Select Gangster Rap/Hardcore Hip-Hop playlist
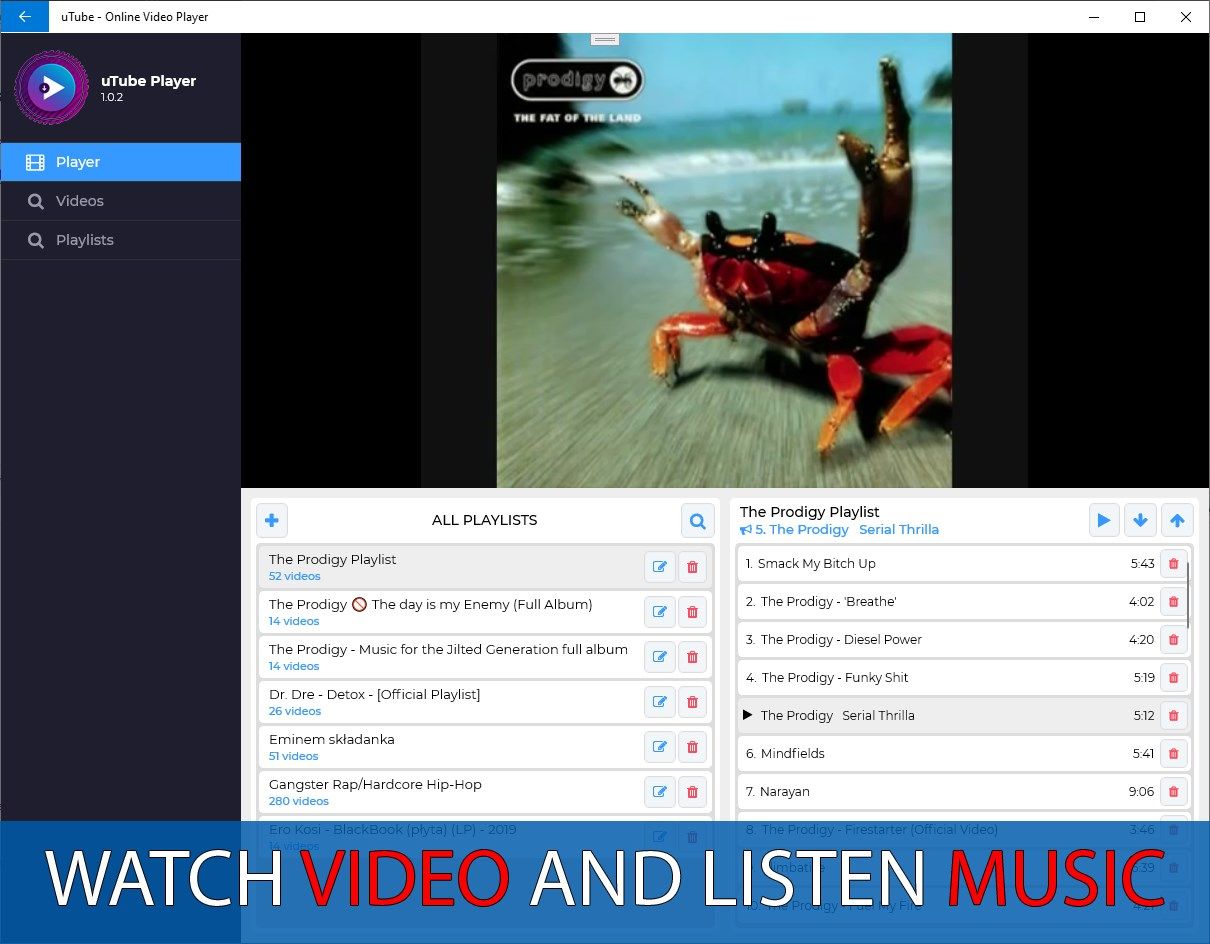This screenshot has height=944, width=1210. (485, 792)
